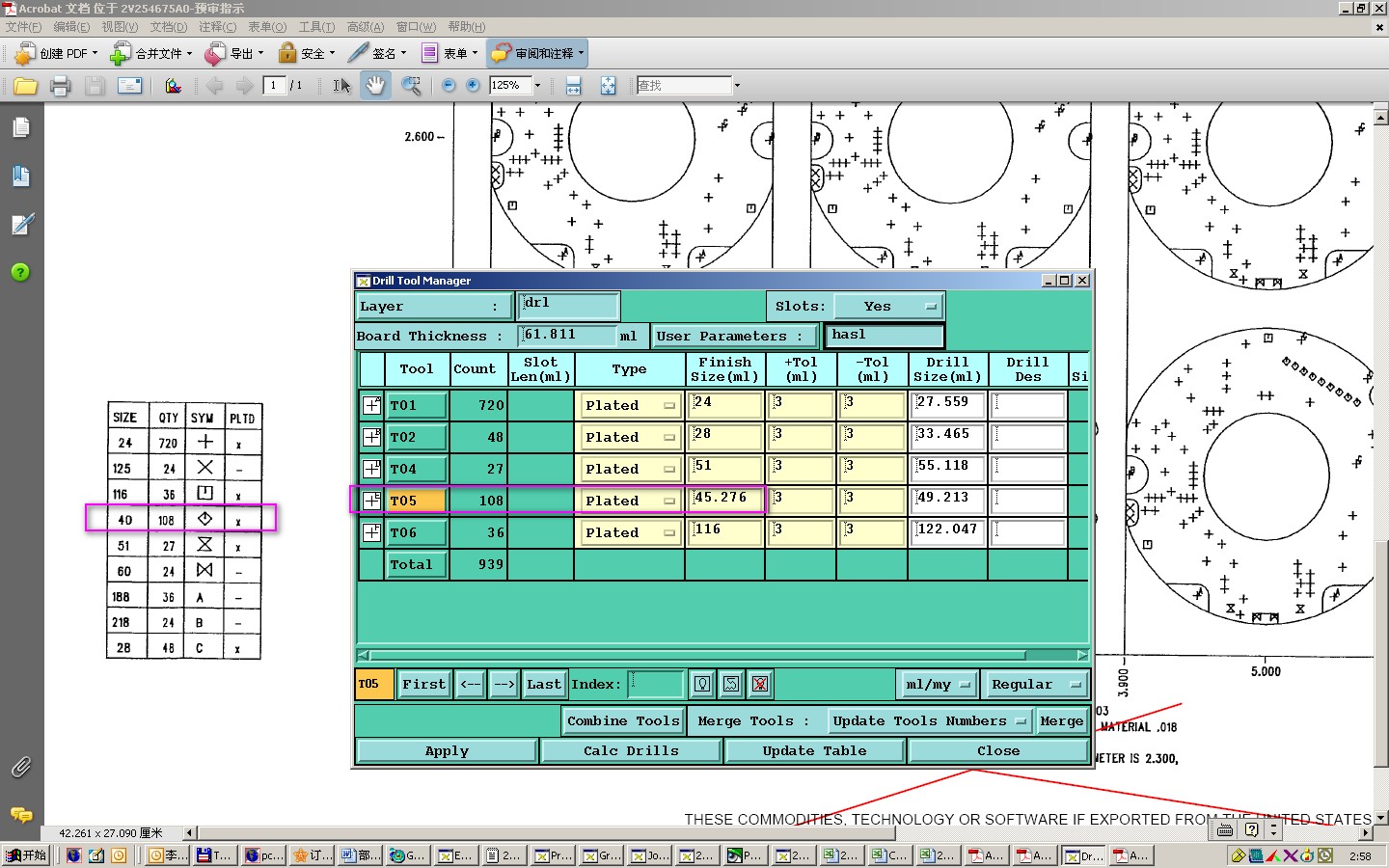This screenshot has height=868, width=1389.
Task: Click the Print icon in toolbar
Action: [x=60, y=86]
